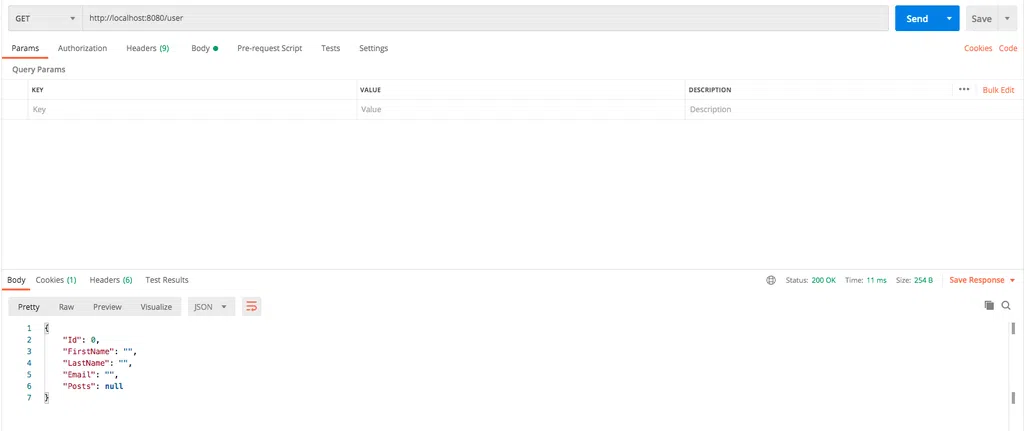Copy response body with the copy icon
Screen dimensions: 1024x431
point(989,305)
